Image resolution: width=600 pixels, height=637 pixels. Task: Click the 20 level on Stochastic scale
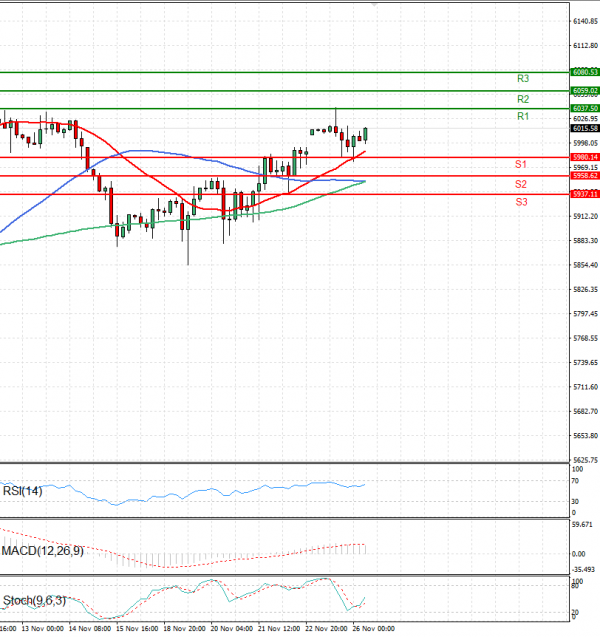point(576,612)
